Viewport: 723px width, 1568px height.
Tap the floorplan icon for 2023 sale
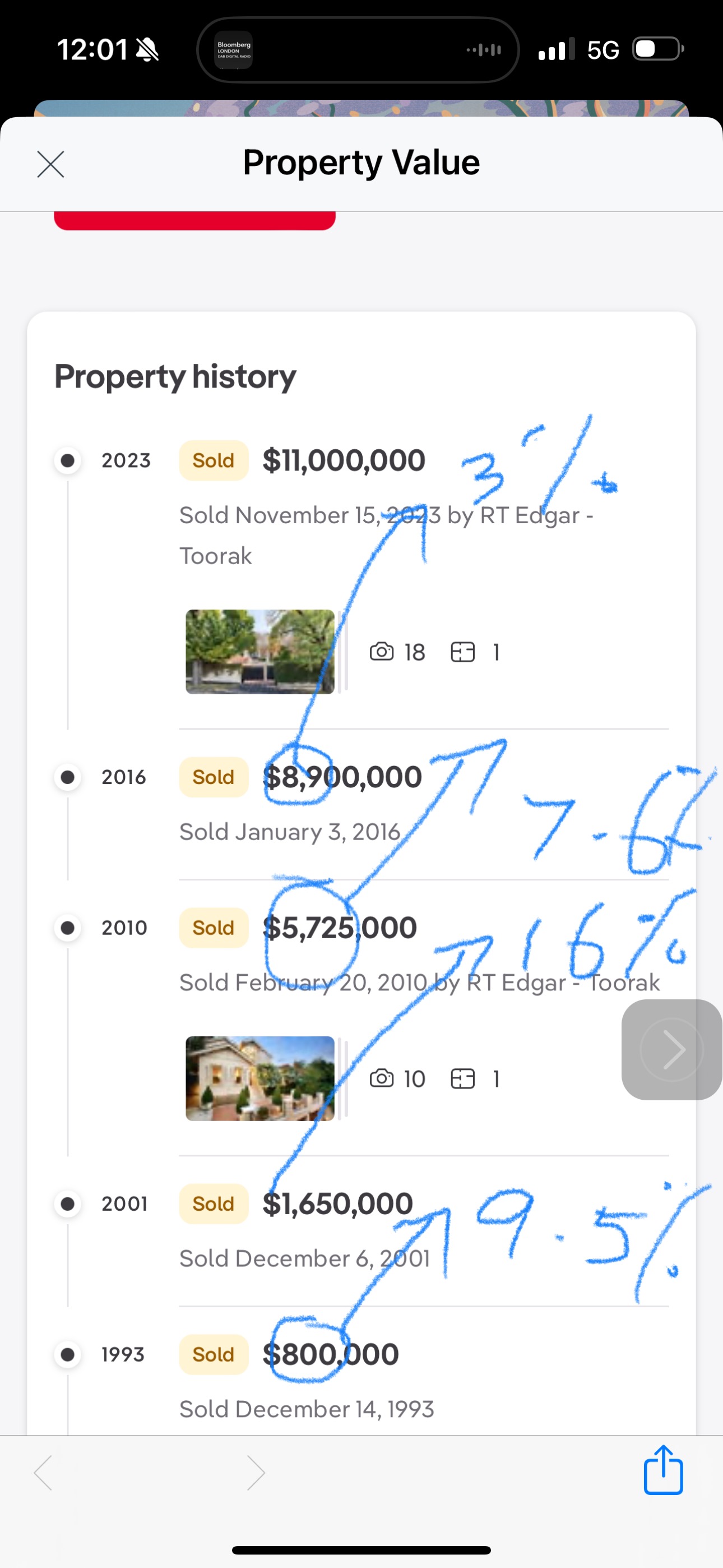click(462, 652)
